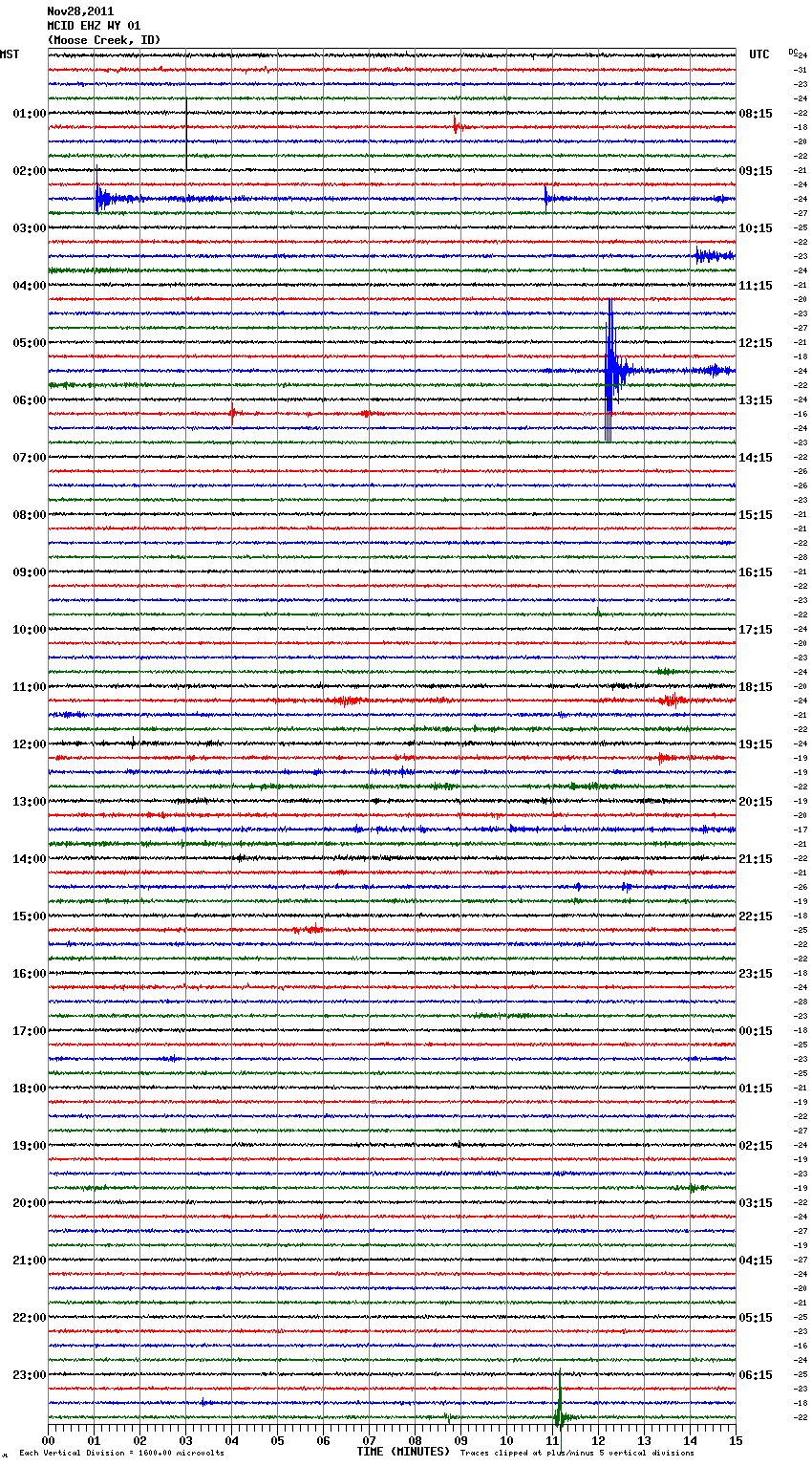Click the MST timezone header
This screenshot has height=1466, width=812.
point(10,54)
